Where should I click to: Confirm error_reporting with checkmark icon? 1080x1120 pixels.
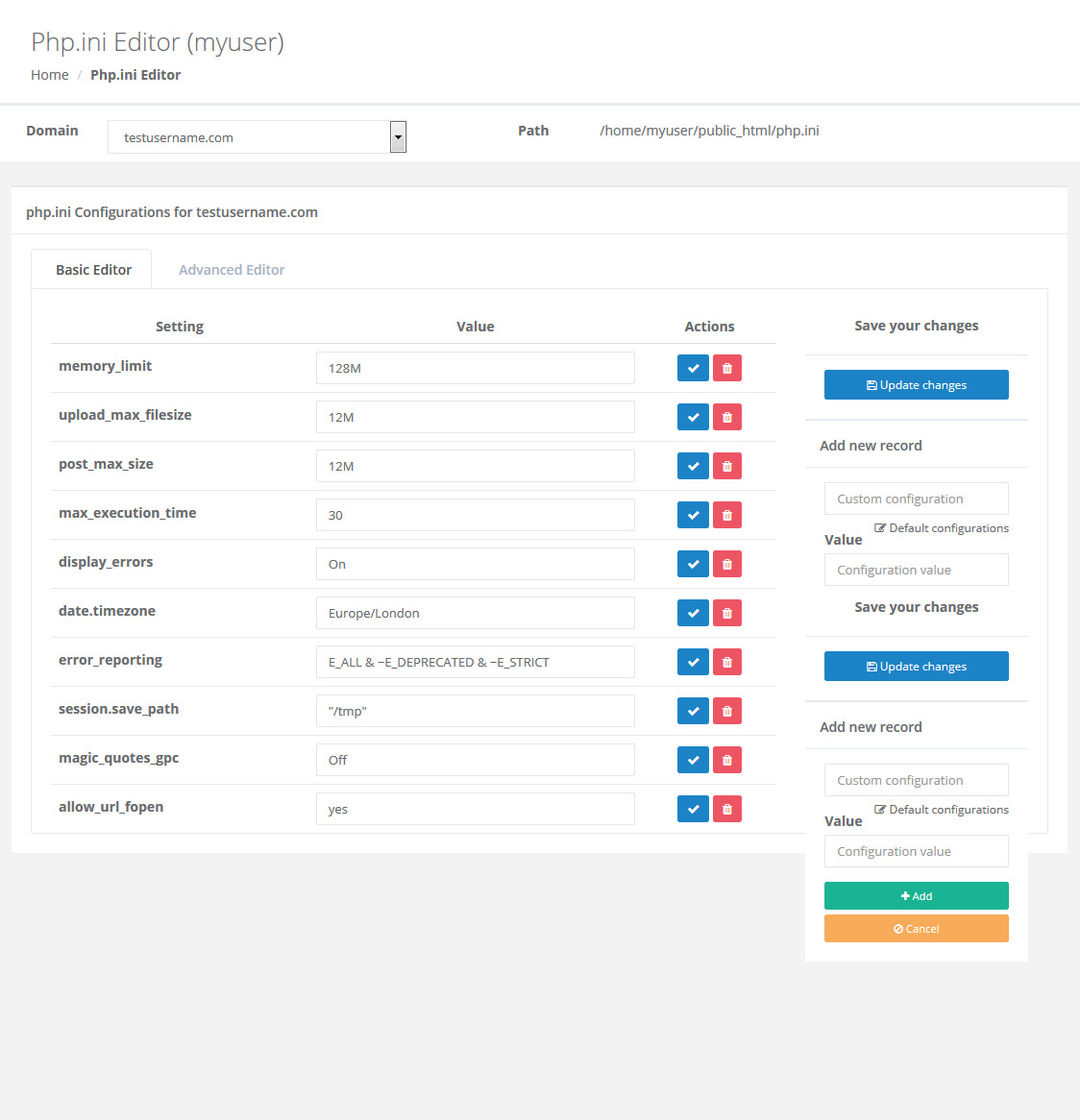(x=693, y=662)
